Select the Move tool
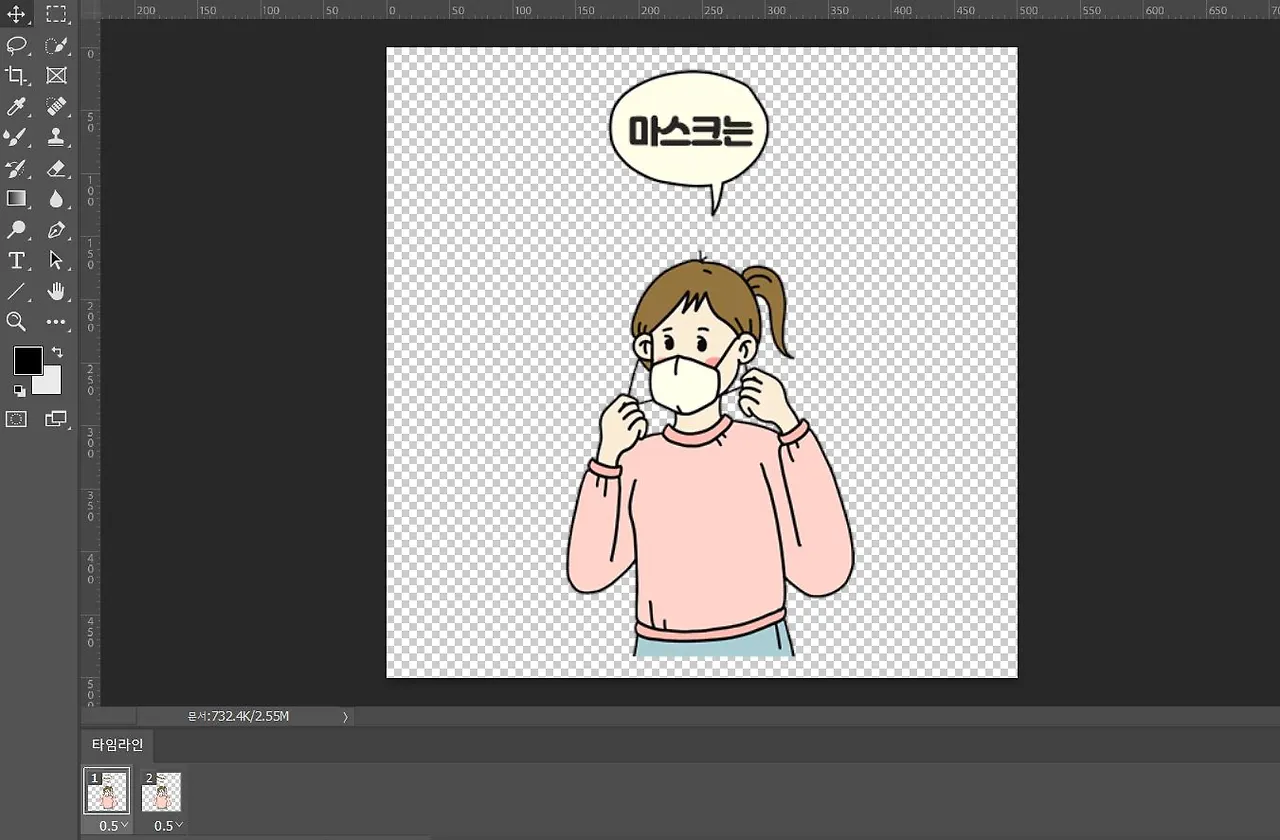 (17, 14)
